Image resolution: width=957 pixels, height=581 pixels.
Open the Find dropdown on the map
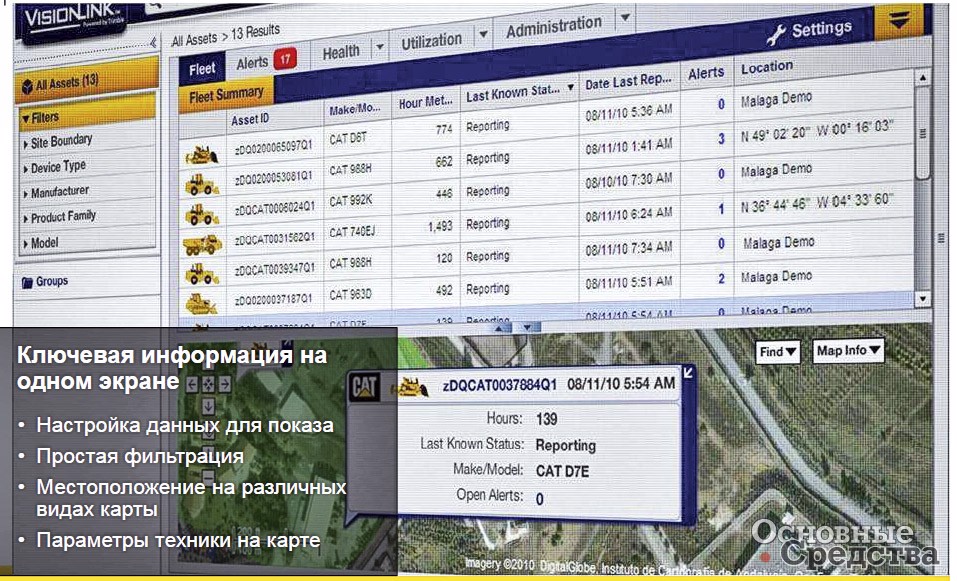778,352
